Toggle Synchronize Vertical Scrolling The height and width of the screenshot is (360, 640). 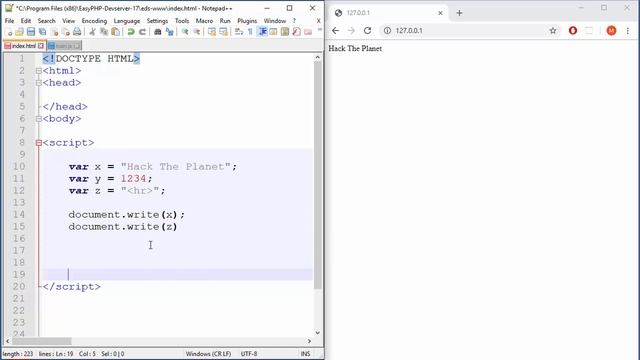click(x=211, y=32)
